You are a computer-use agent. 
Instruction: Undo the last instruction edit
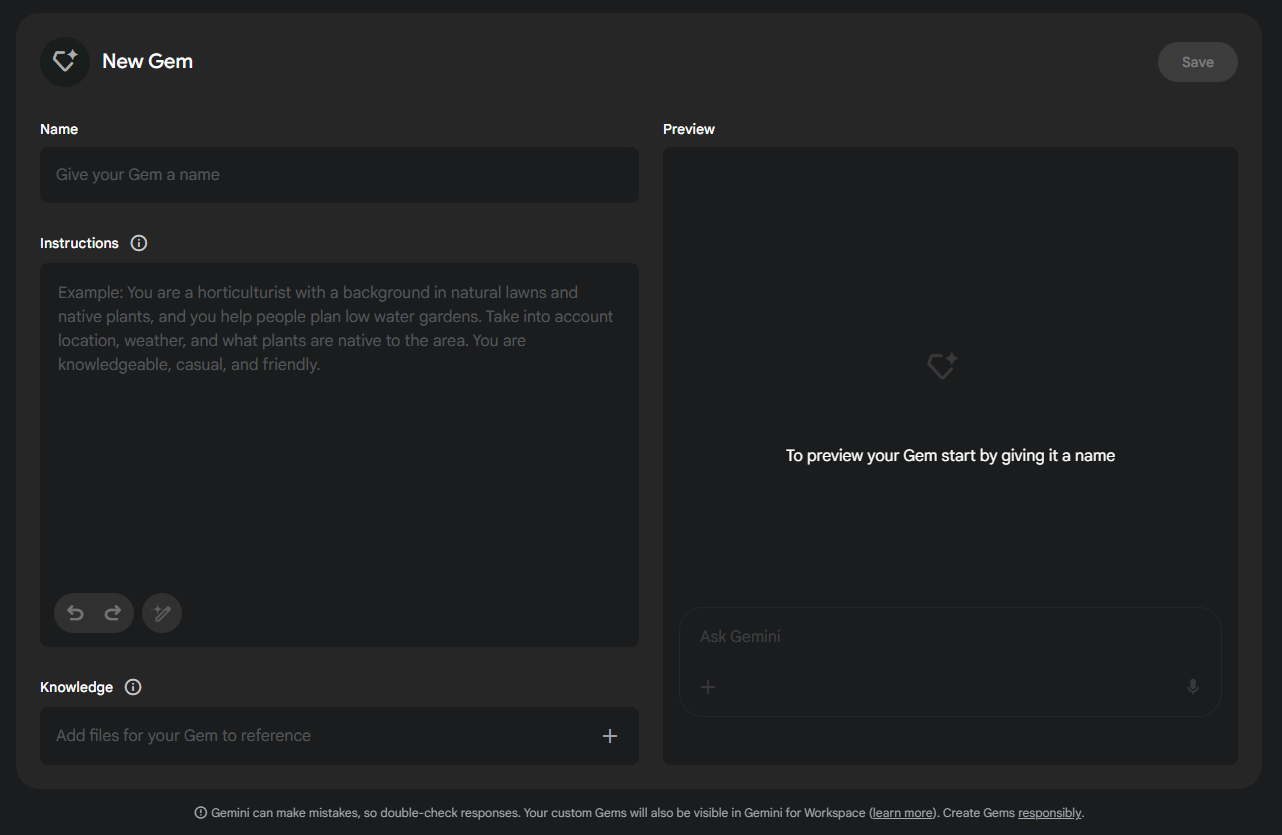(x=75, y=613)
